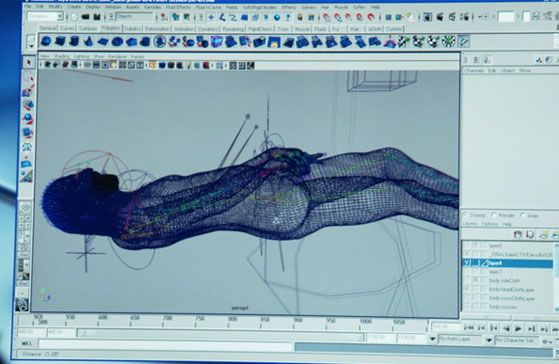Click the time range slider bar

pos(219,334)
